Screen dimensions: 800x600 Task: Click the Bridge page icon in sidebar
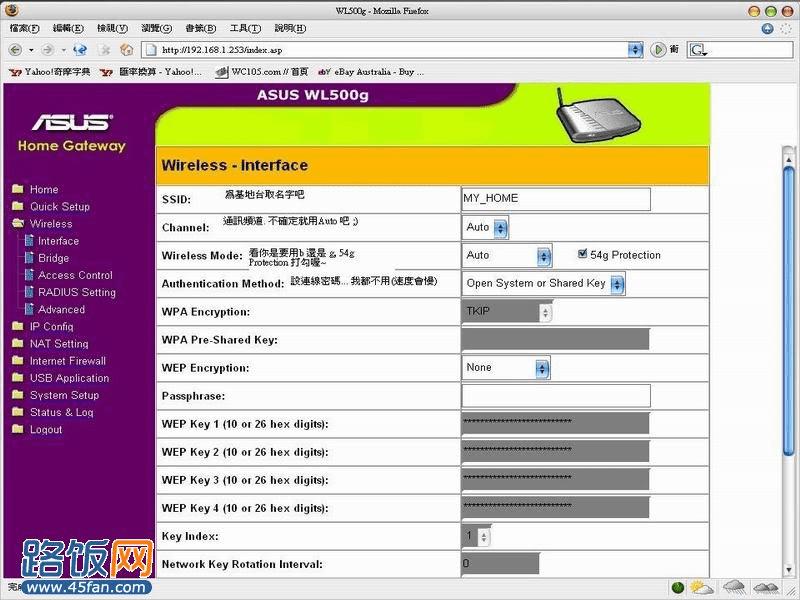29,258
